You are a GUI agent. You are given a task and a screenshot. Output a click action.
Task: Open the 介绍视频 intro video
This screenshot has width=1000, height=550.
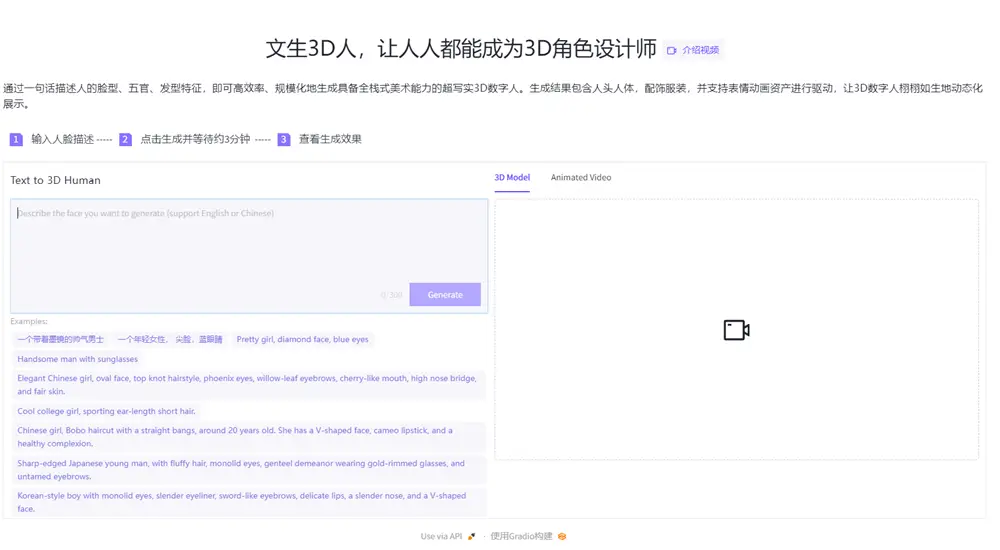click(x=699, y=50)
